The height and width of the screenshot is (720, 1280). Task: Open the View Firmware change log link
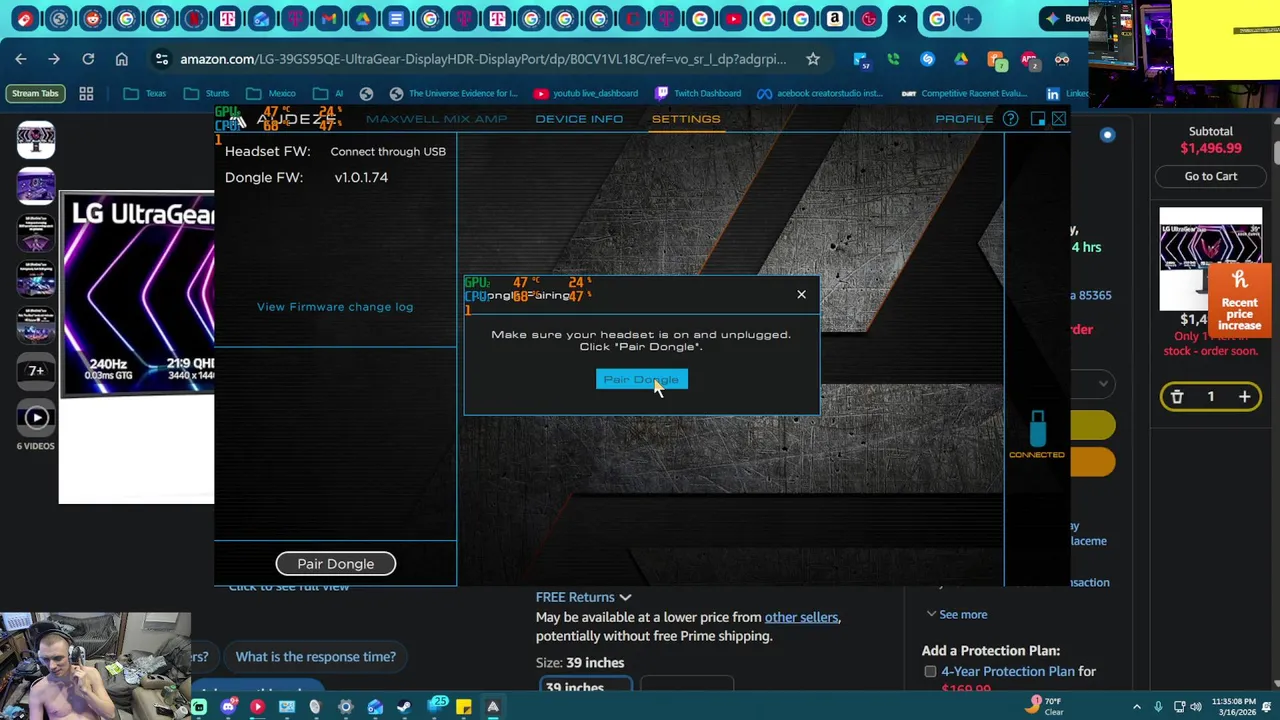(x=335, y=307)
